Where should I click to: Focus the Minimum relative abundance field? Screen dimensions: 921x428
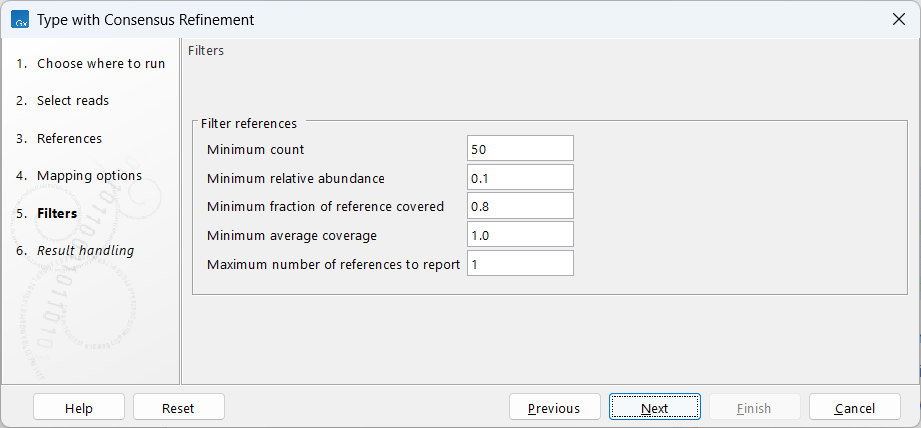point(520,178)
